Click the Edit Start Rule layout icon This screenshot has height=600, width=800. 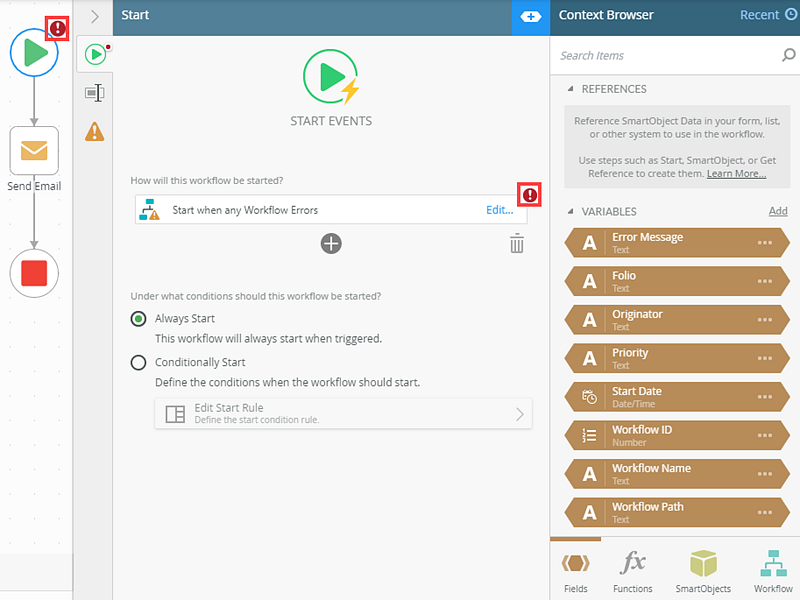tap(175, 414)
